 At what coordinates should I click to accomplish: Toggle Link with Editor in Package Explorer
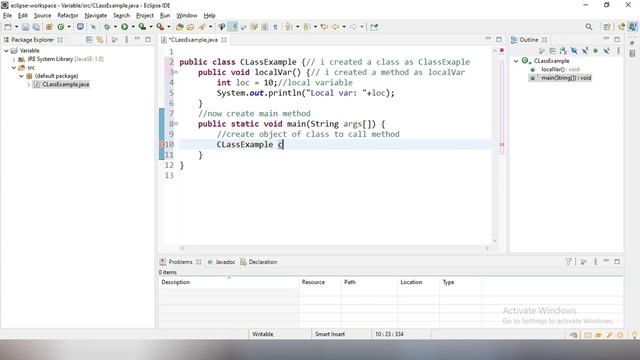pyautogui.click(x=100, y=40)
